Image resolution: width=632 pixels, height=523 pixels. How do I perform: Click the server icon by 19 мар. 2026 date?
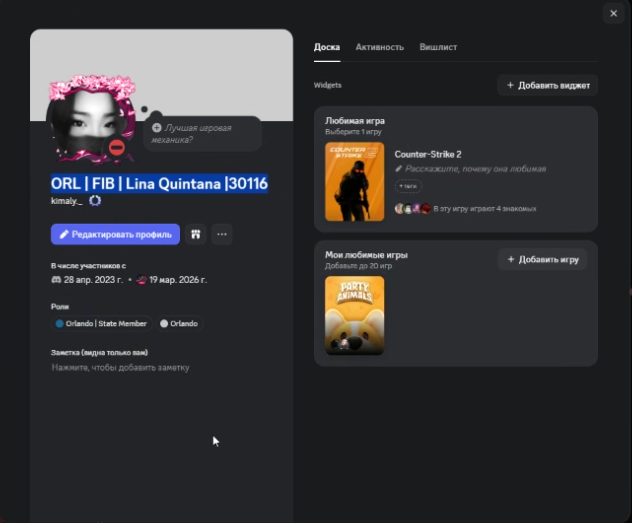coord(141,280)
